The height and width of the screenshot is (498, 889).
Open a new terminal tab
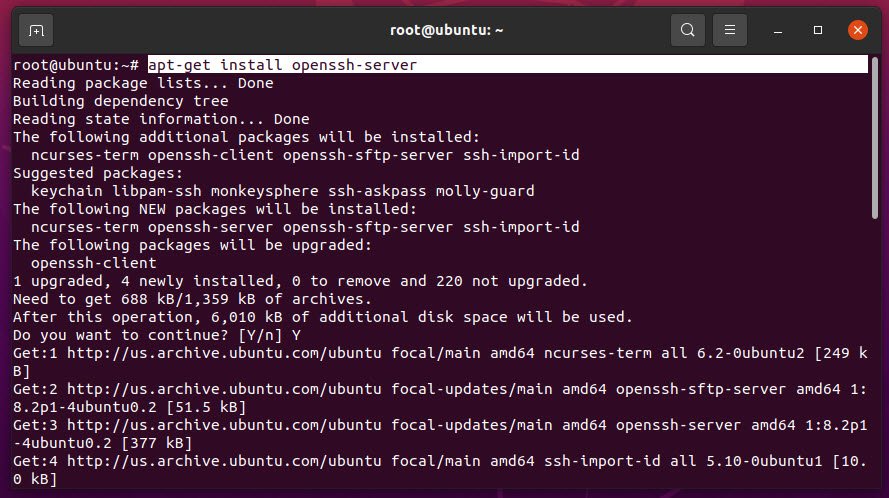tap(36, 30)
